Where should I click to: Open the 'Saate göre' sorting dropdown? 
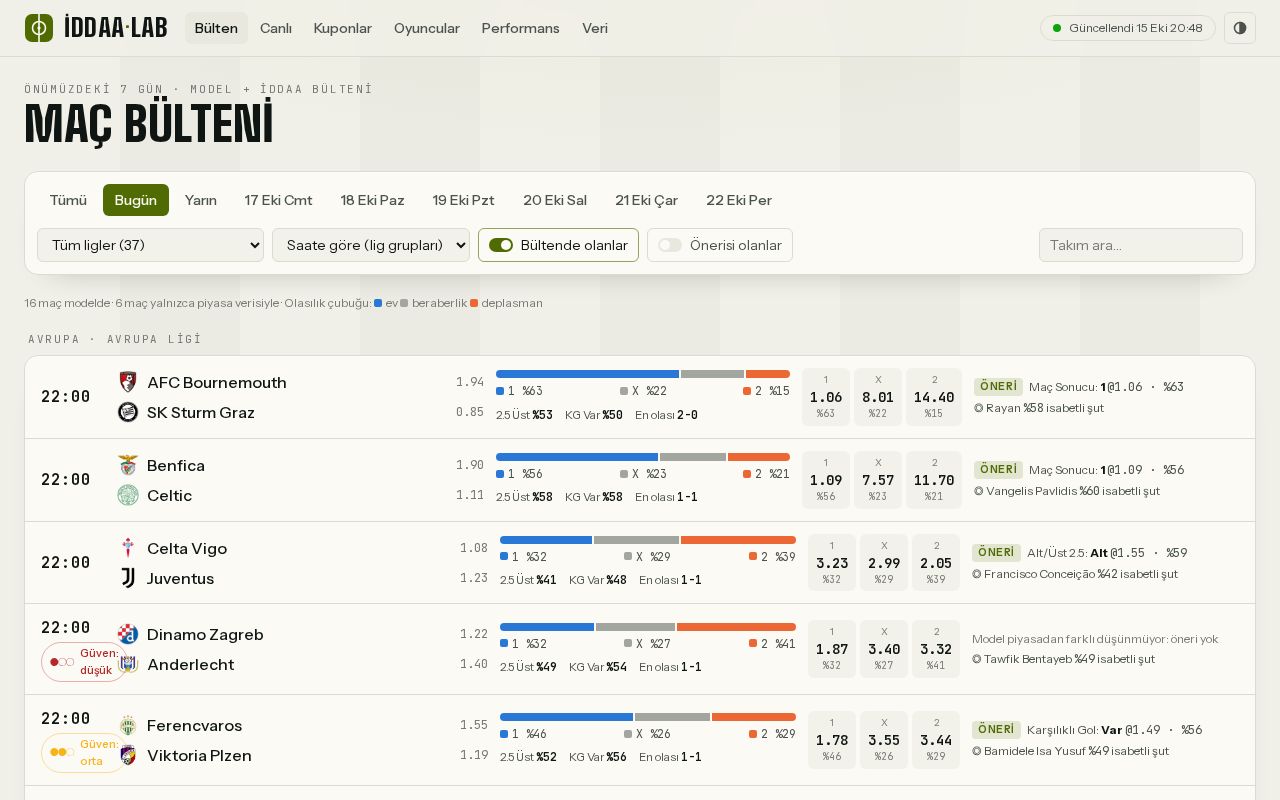[371, 245]
